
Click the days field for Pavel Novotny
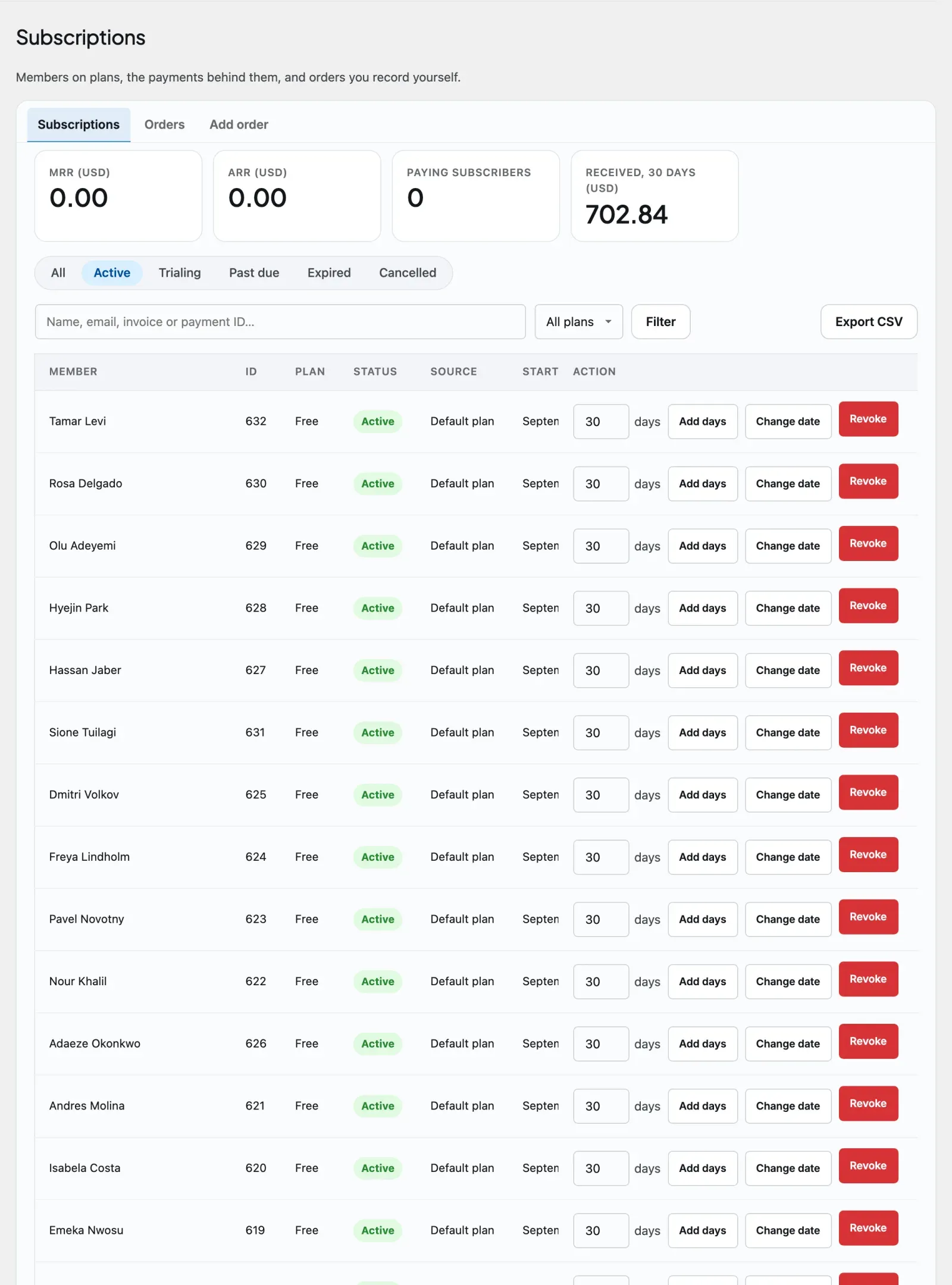coord(601,920)
